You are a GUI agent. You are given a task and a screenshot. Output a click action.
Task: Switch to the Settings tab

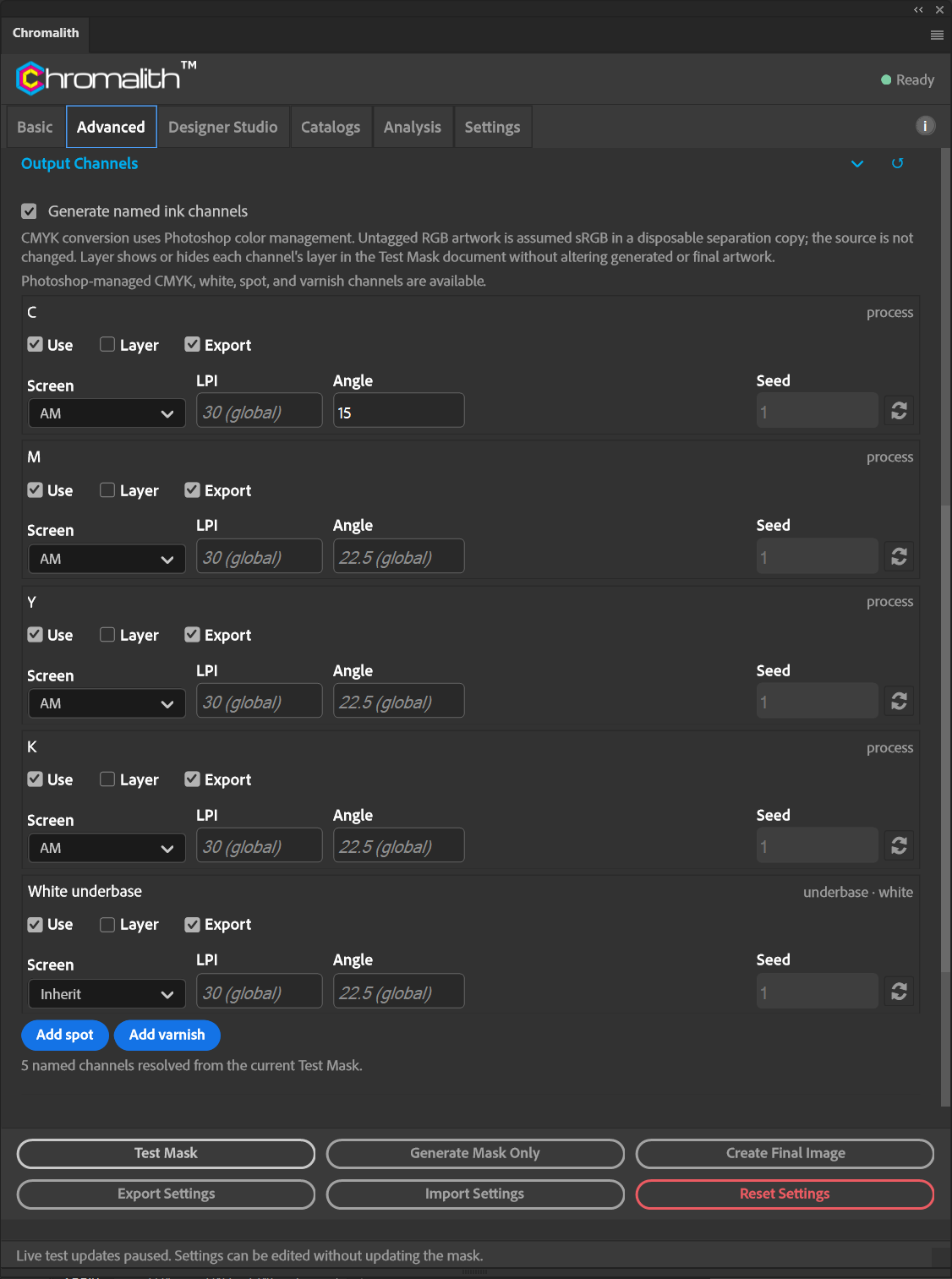(x=493, y=127)
